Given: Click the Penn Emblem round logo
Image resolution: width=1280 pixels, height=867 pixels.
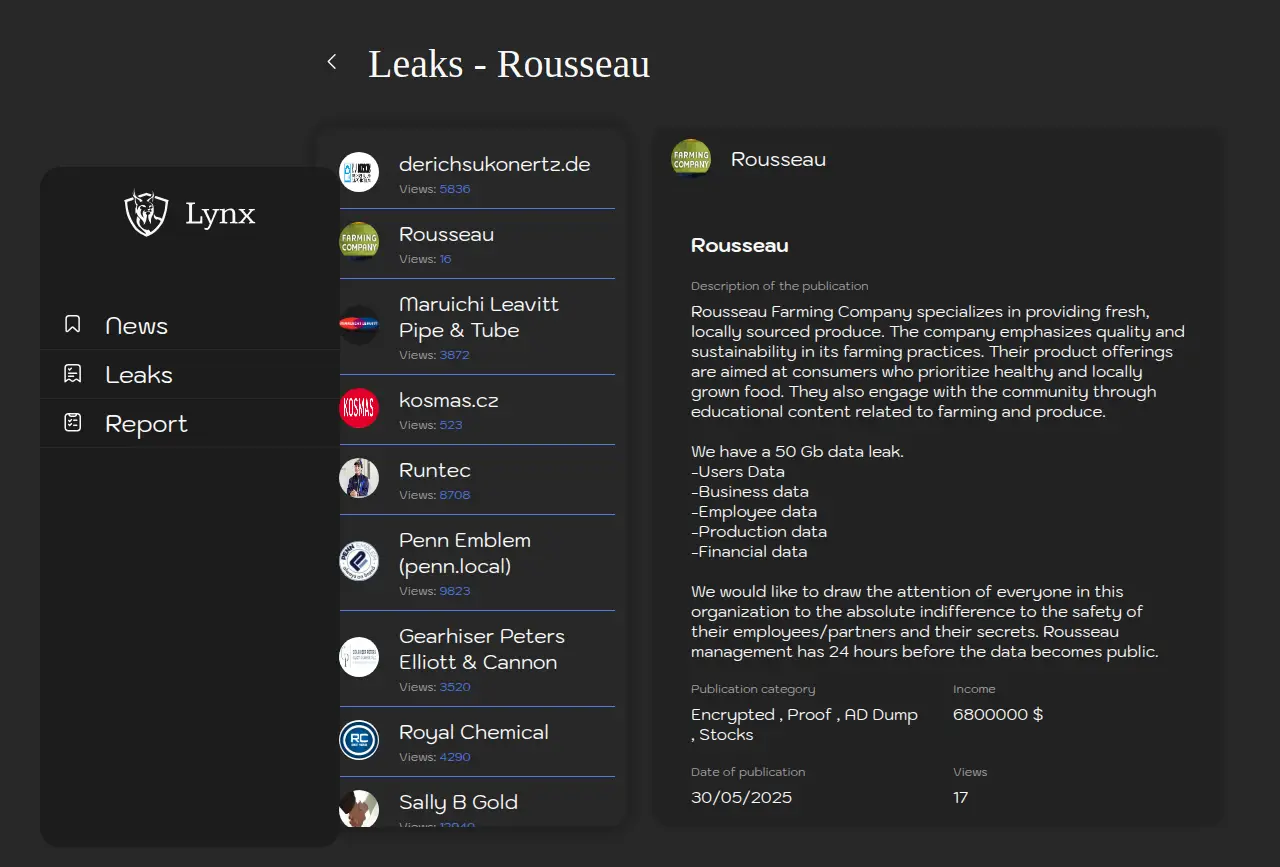Looking at the screenshot, I should (359, 560).
